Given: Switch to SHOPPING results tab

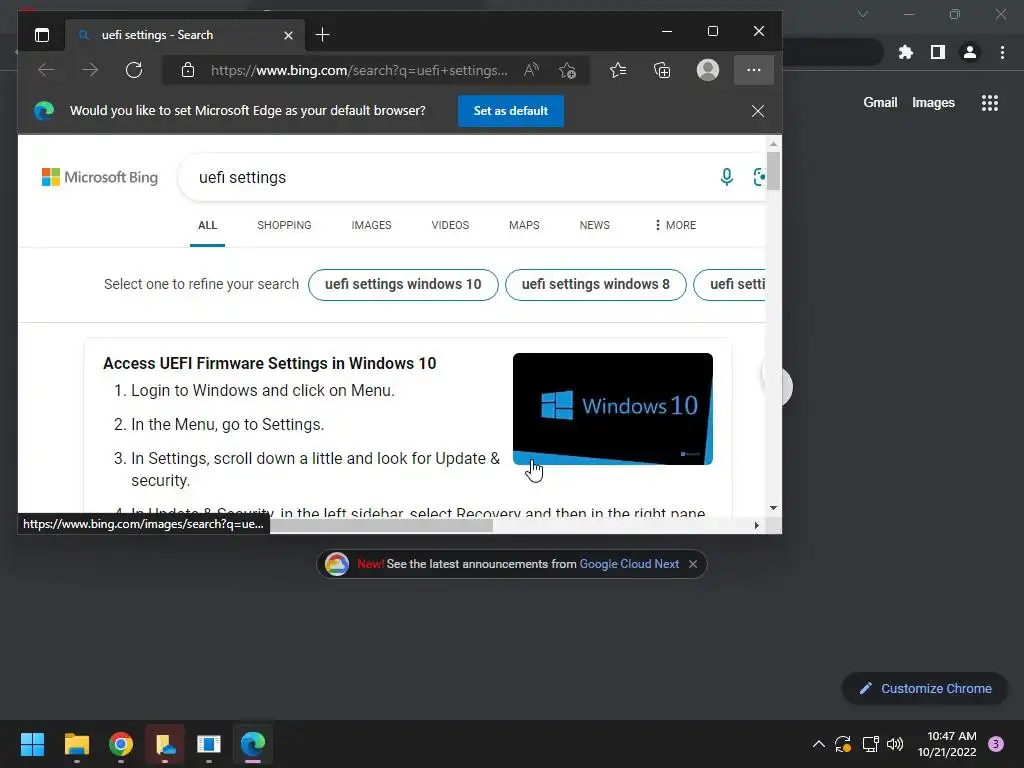Looking at the screenshot, I should point(284,225).
